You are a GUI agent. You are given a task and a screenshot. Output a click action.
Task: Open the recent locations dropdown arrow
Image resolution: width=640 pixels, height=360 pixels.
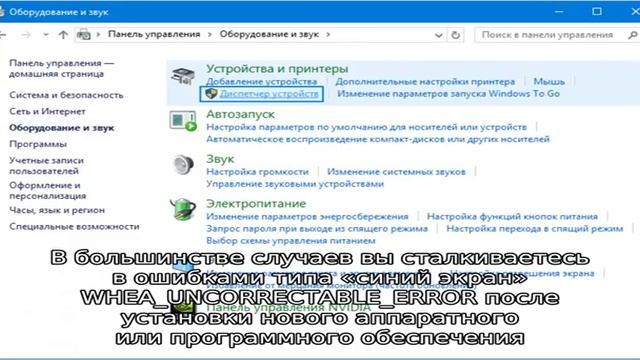click(x=46, y=35)
